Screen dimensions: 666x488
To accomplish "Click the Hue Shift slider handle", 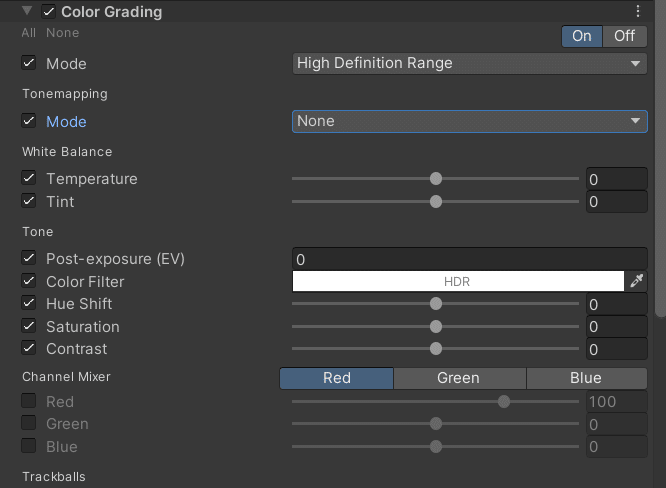I will (x=436, y=304).
